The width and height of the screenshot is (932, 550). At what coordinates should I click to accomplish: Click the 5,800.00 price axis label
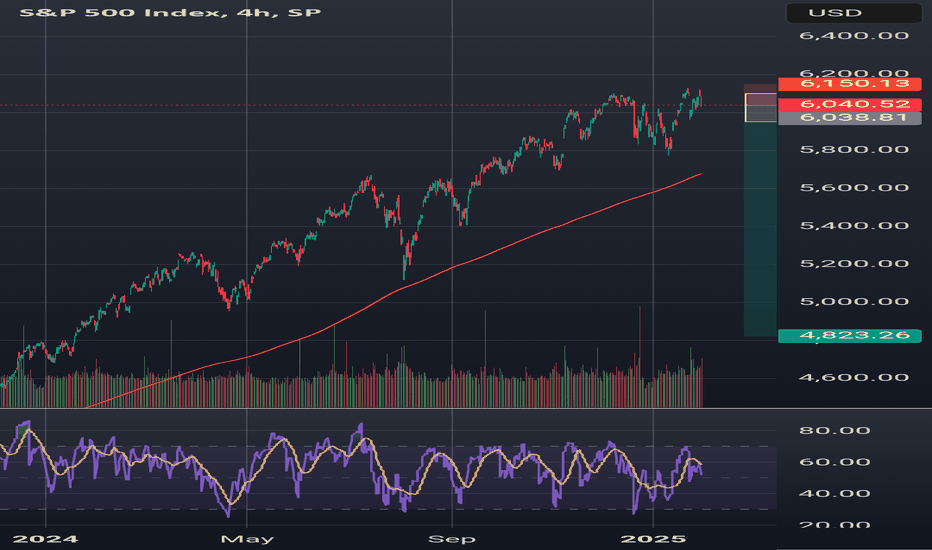coord(854,149)
